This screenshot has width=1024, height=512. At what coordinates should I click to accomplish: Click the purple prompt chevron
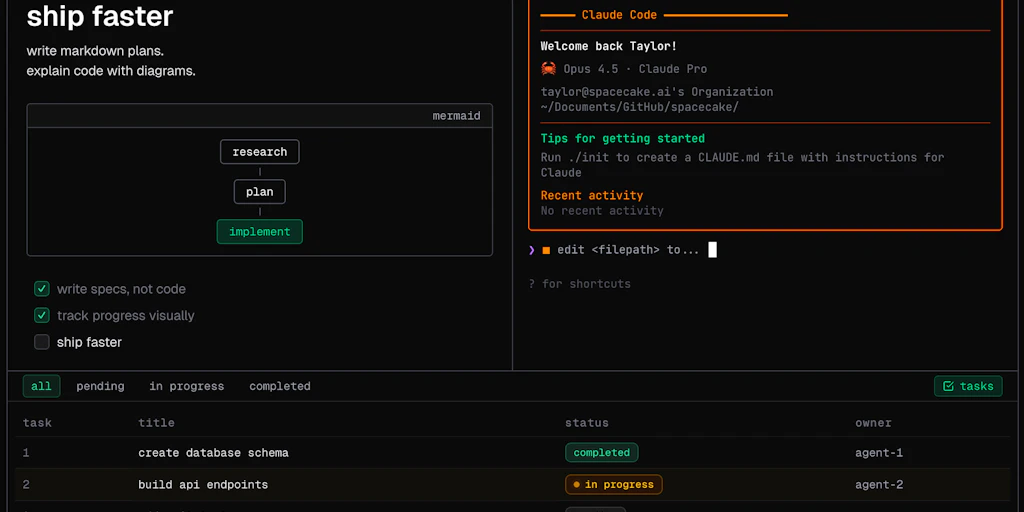[532, 250]
